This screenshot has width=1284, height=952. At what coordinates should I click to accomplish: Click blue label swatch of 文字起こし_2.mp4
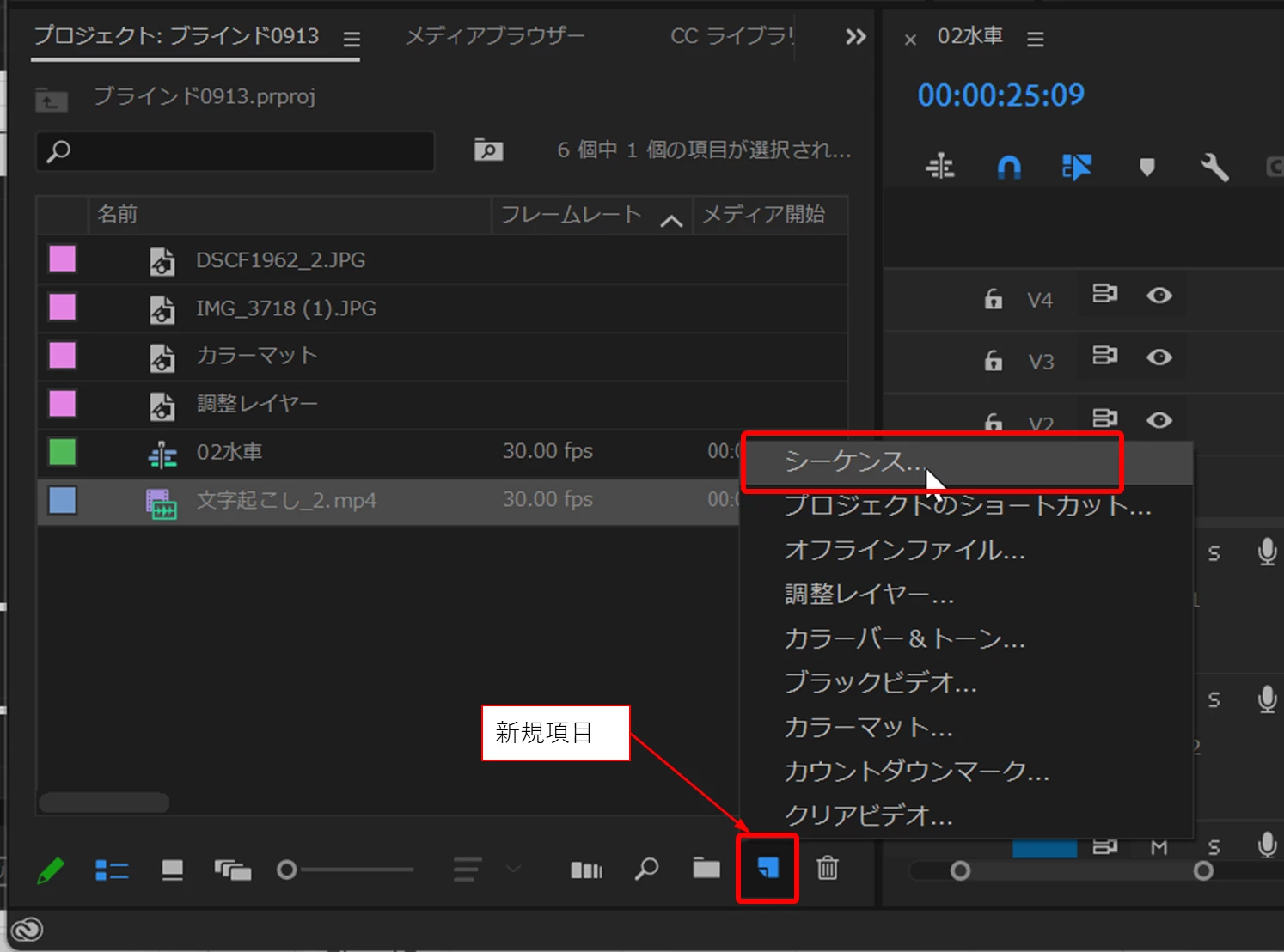click(63, 499)
